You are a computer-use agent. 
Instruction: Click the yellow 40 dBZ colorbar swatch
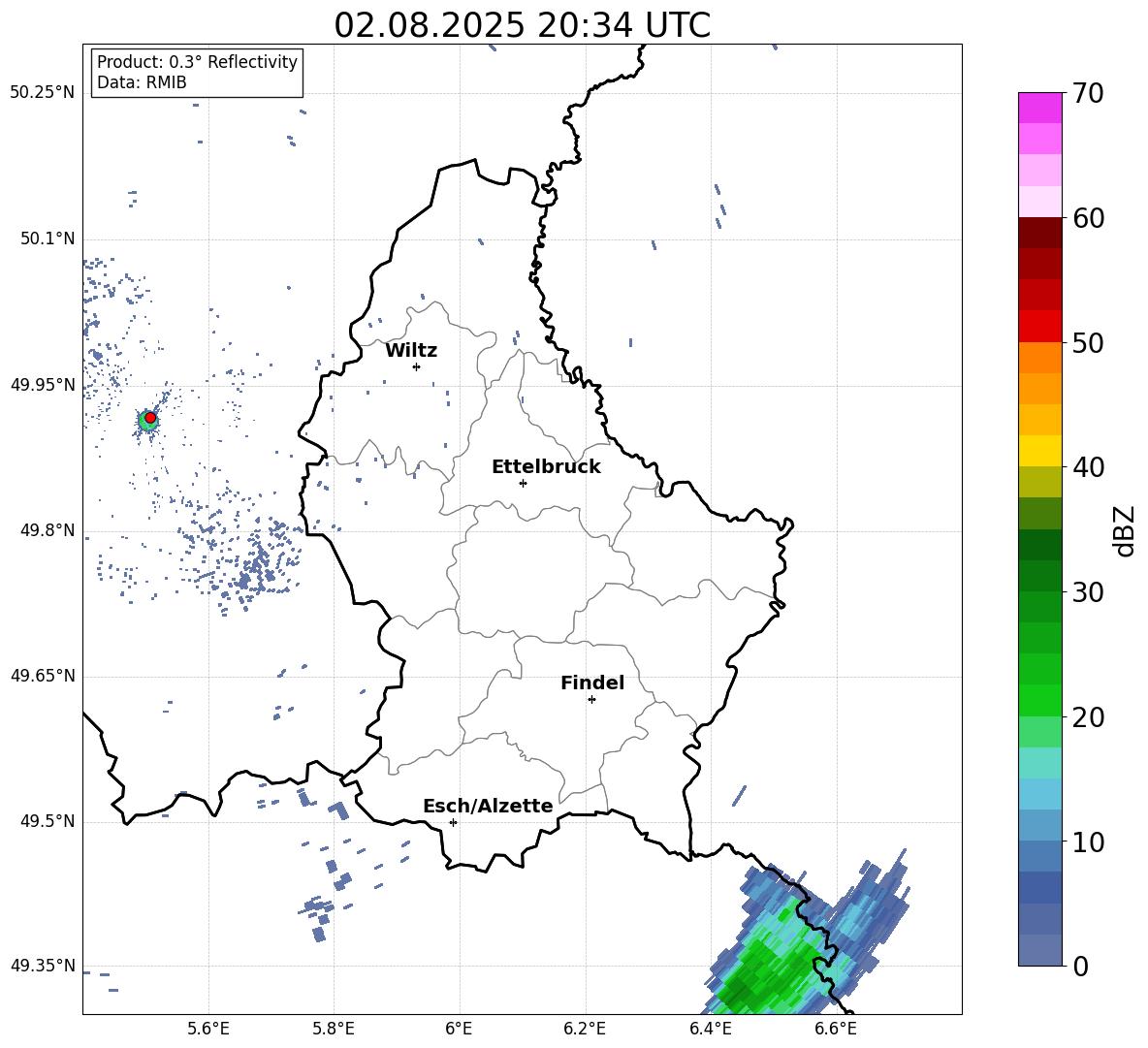[1039, 451]
